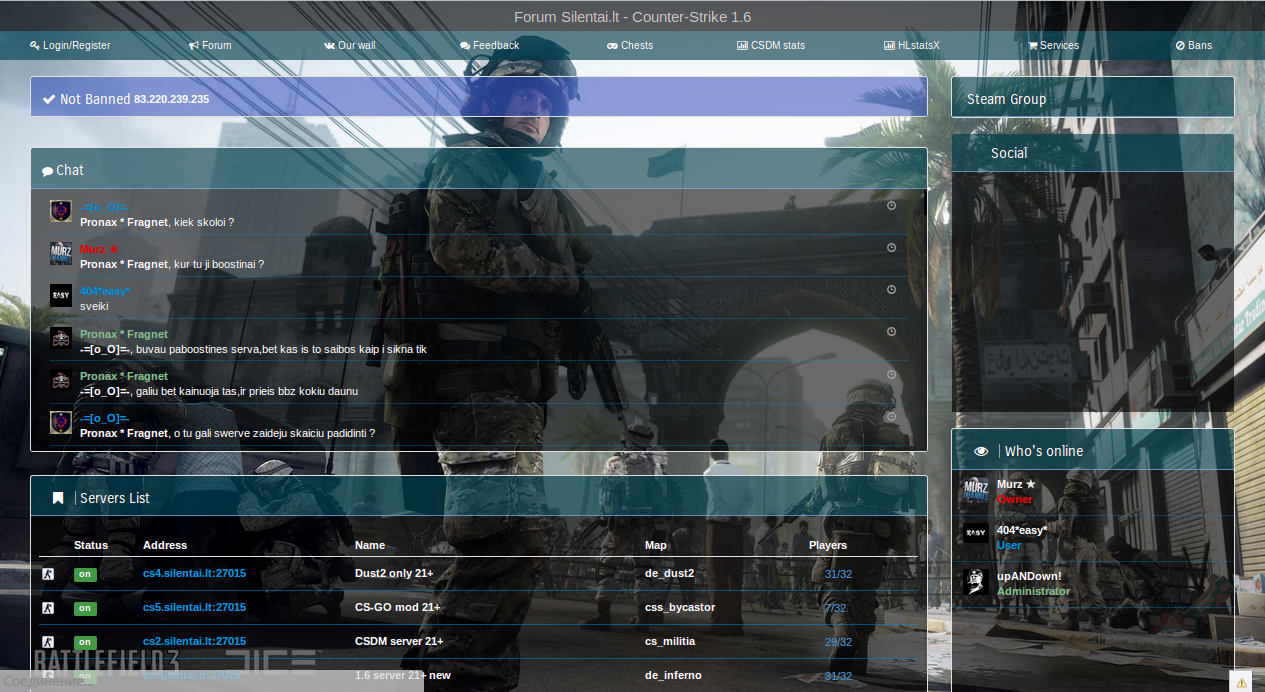Click the clock icon on the 'kur tu ji boostinai' message
The height and width of the screenshot is (692, 1265).
tap(891, 247)
